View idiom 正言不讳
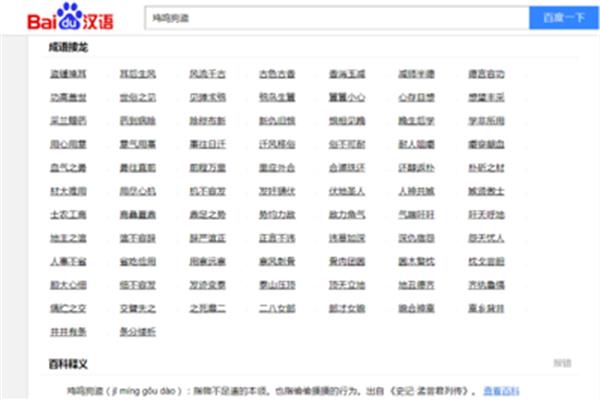This screenshot has height=400, width=600. click(x=277, y=238)
